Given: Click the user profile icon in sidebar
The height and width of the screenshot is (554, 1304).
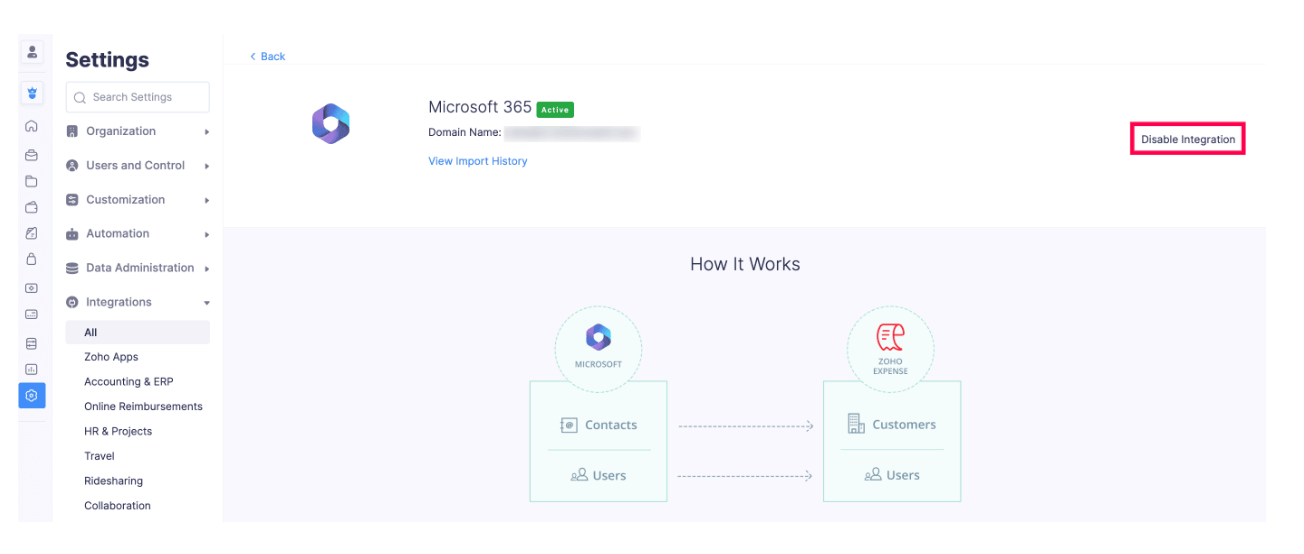Looking at the screenshot, I should tap(32, 52).
